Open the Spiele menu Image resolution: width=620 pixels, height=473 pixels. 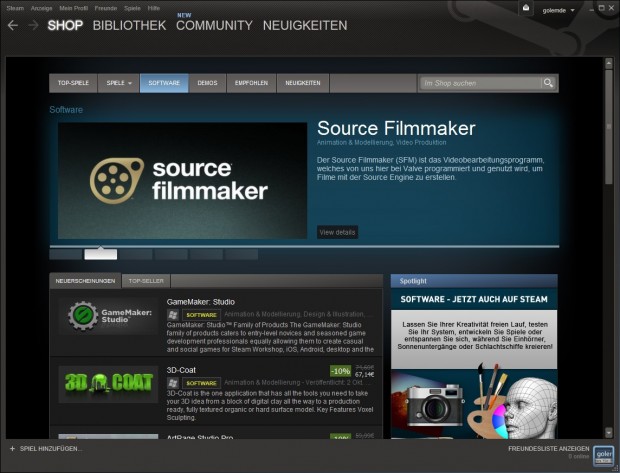click(x=132, y=8)
